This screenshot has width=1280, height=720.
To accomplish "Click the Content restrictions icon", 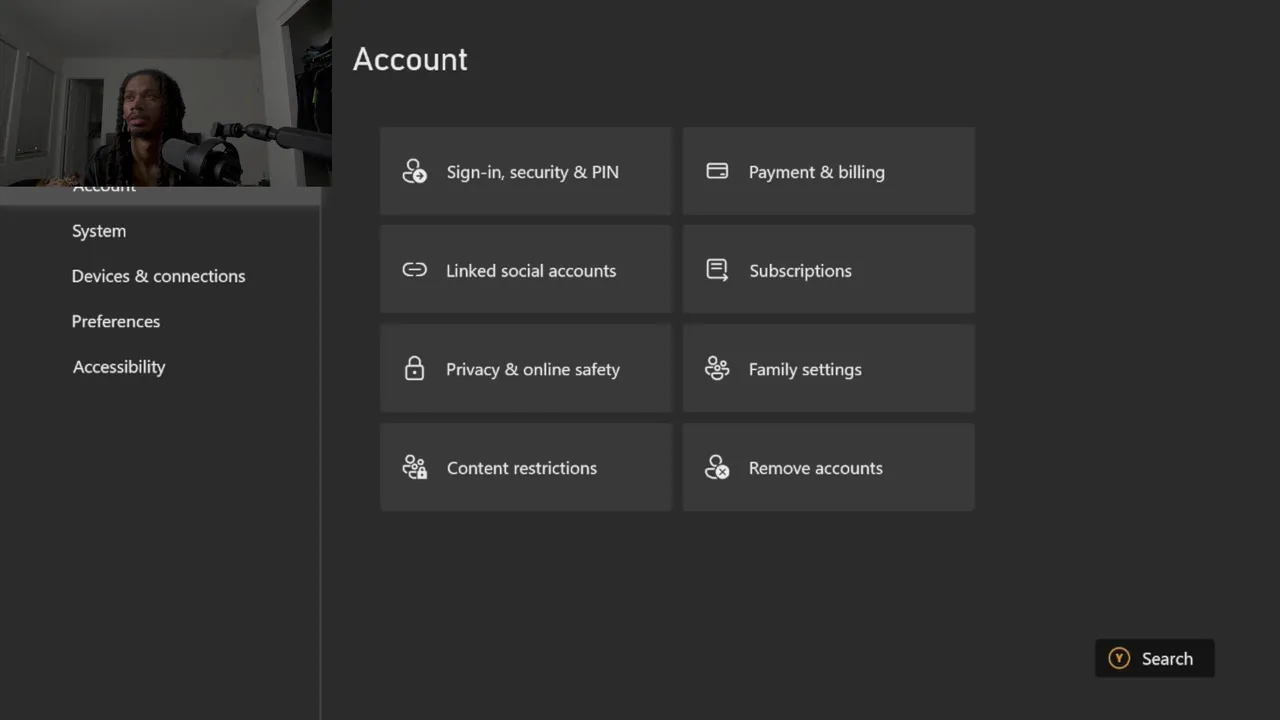I will pyautogui.click(x=414, y=468).
